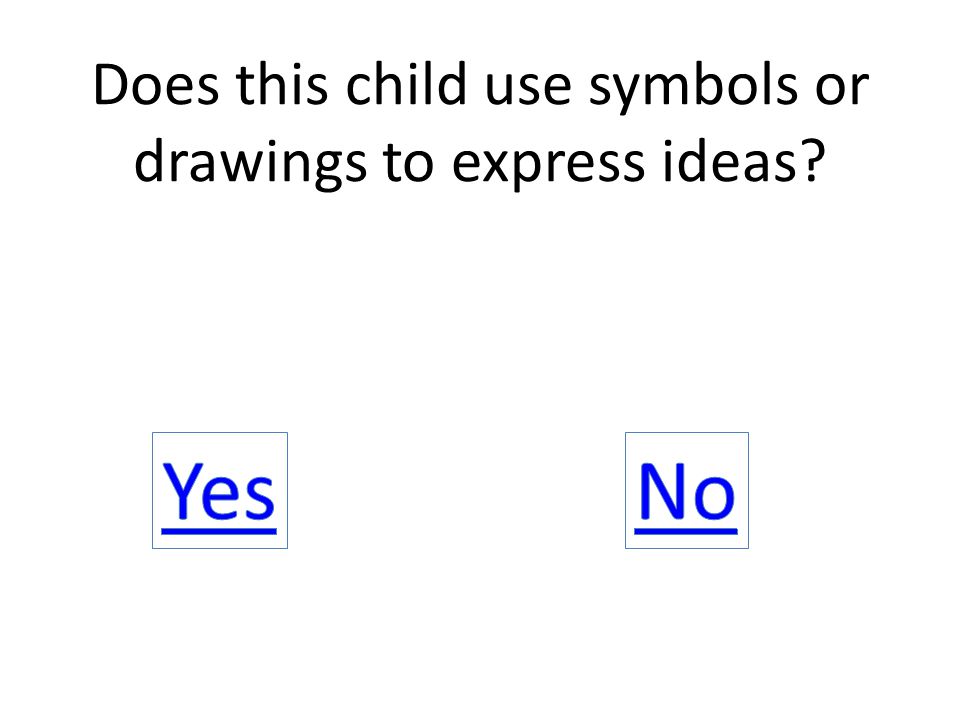Screen dimensions: 960x720
Task: Pick Yes for child uses drawings
Action: pyautogui.click(x=219, y=491)
